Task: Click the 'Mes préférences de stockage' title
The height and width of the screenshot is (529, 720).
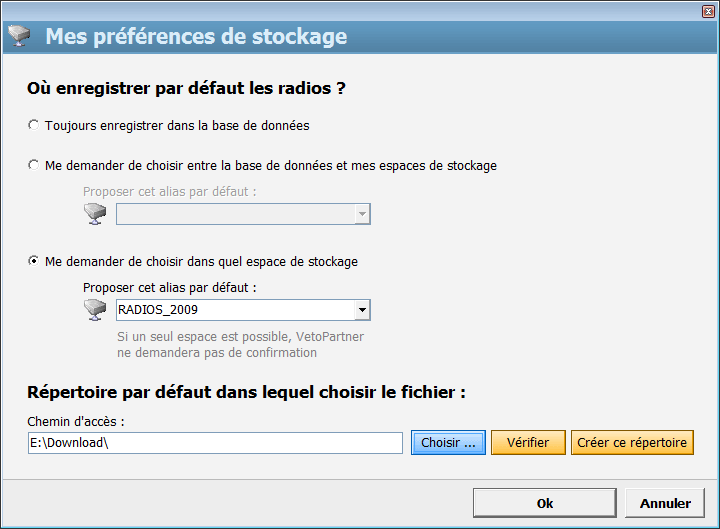Action: 196,38
